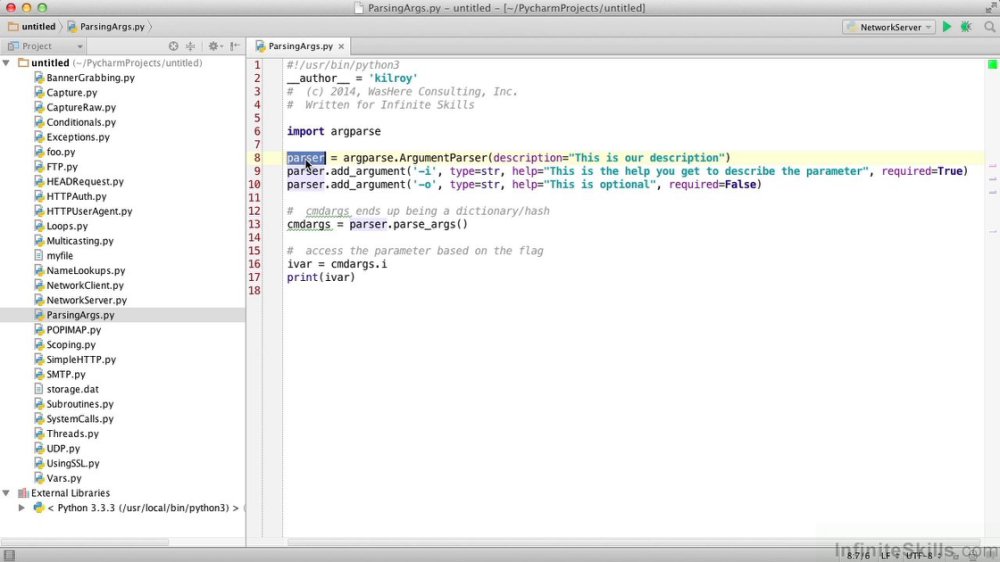
Task: Switch to the ParsingArgs.py editor tab
Action: [300, 46]
